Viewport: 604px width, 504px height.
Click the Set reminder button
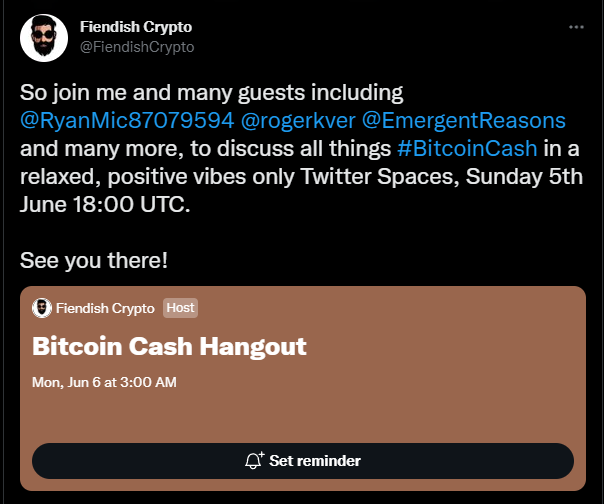[303, 461]
